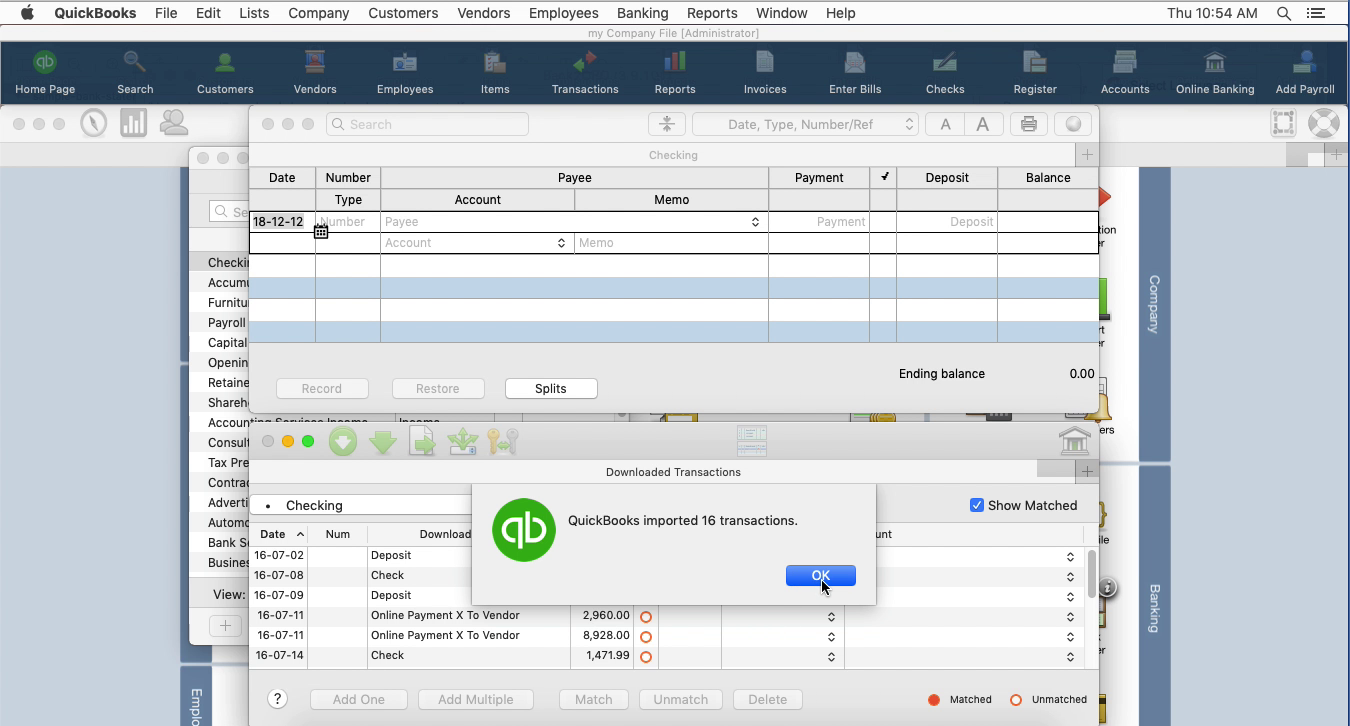Open the Date, Type, Number/Ref sort dropdown
1350x726 pixels.
(x=805, y=124)
